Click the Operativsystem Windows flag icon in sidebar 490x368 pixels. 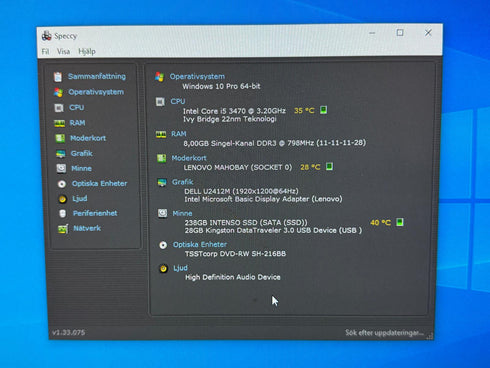coord(58,92)
